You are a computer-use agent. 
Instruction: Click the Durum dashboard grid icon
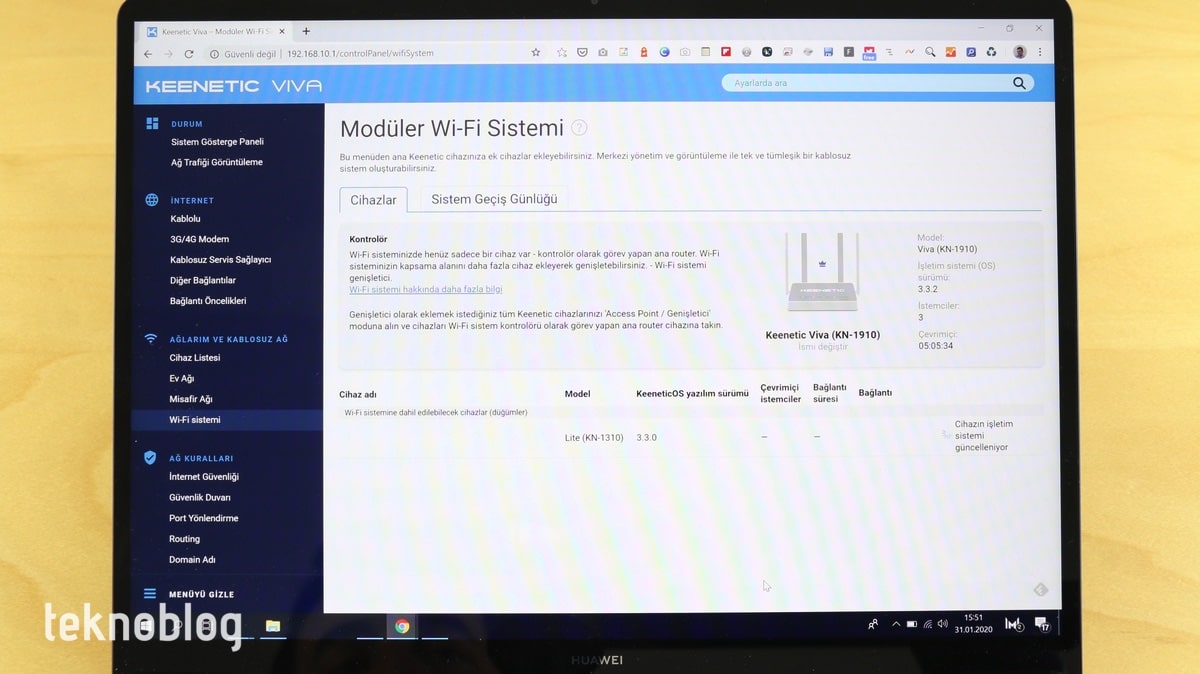coord(152,124)
